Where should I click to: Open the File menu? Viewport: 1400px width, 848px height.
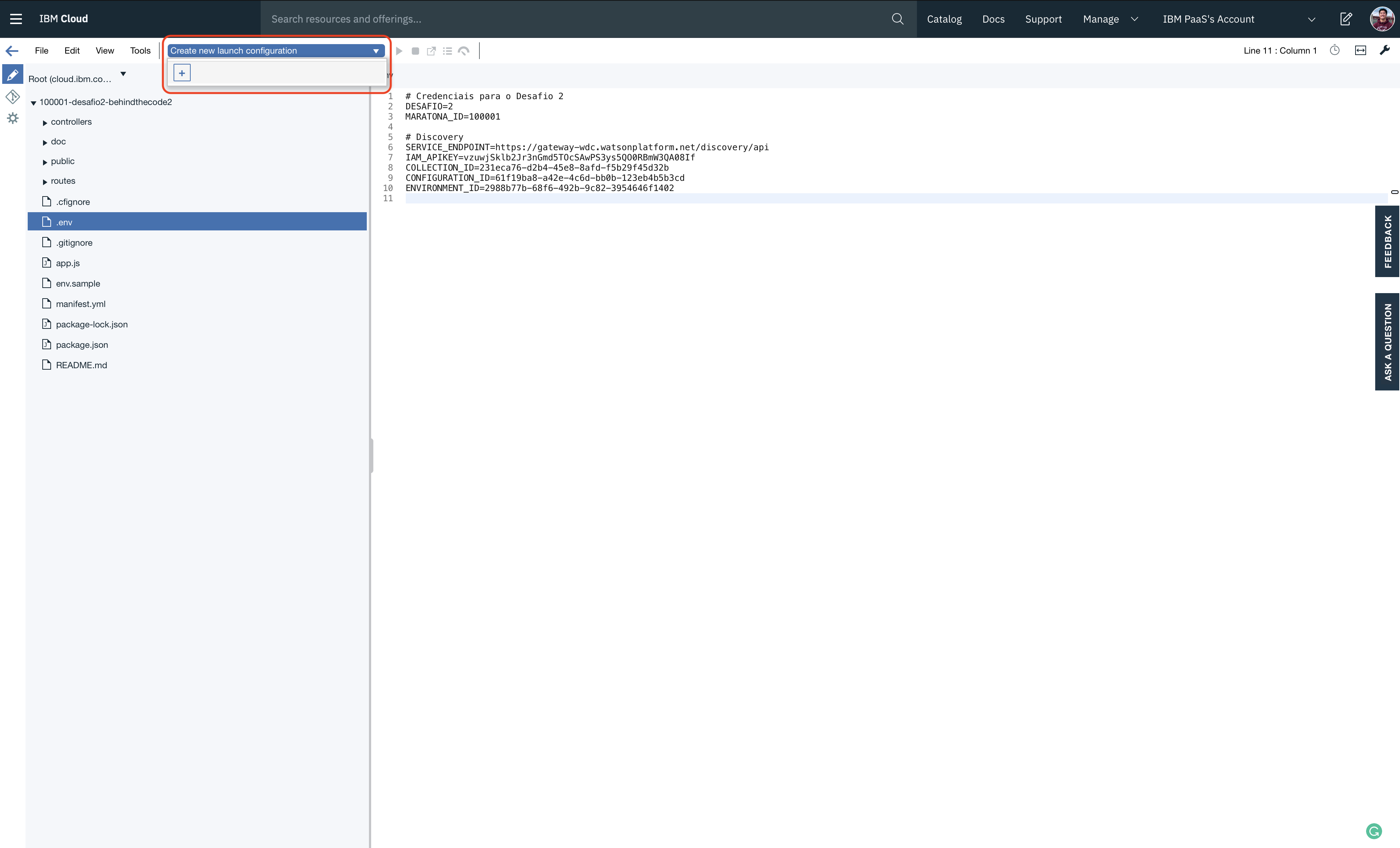click(x=42, y=51)
